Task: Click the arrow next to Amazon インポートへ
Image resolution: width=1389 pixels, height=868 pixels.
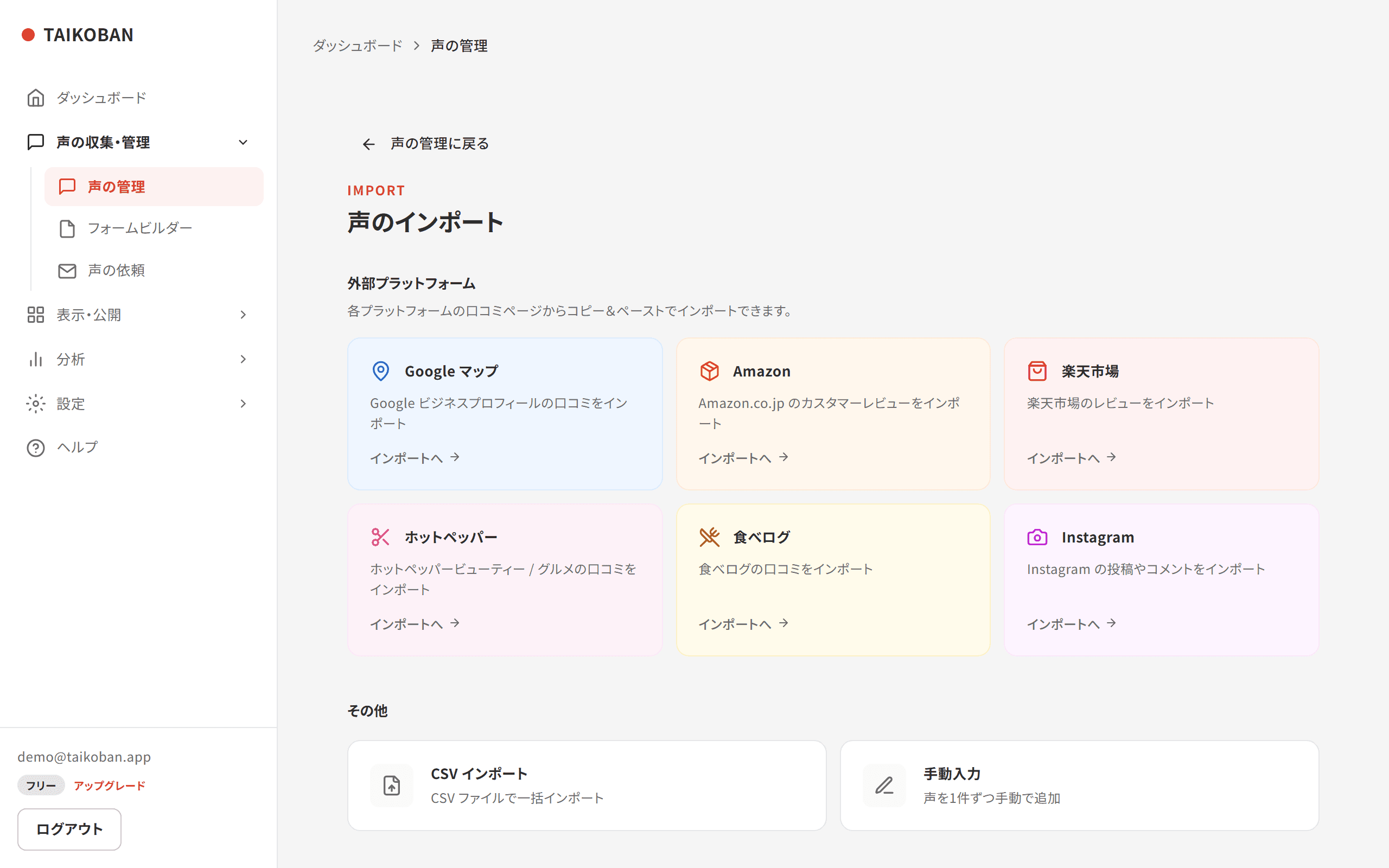Action: (783, 457)
